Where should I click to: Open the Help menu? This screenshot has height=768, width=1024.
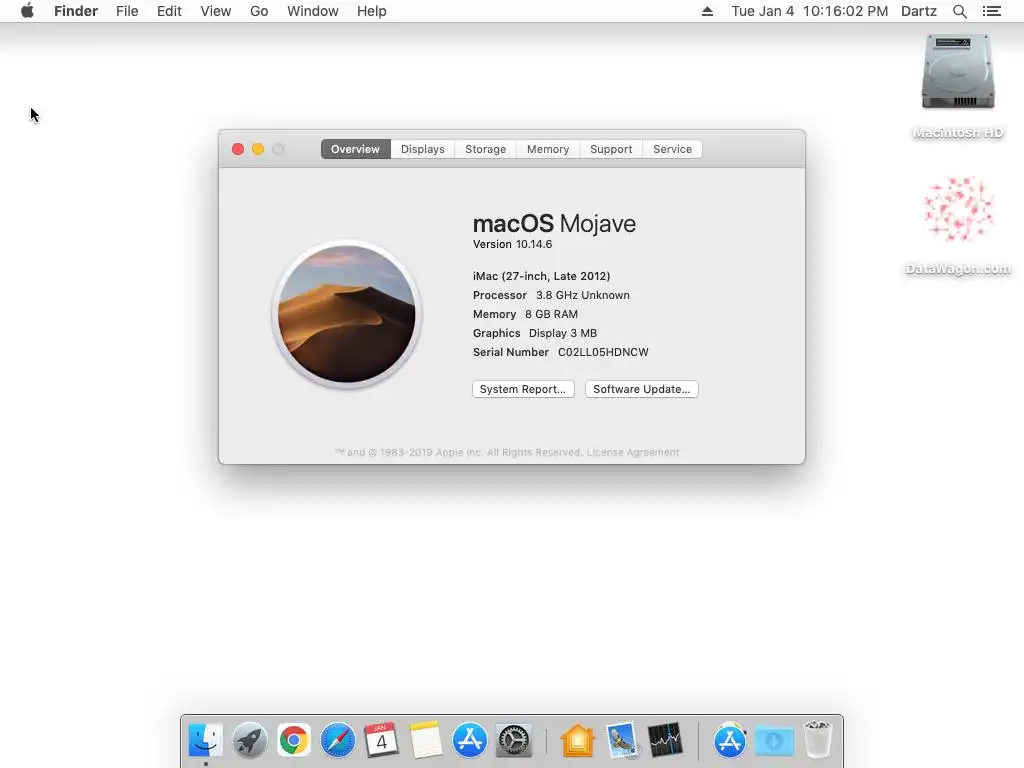(x=372, y=11)
